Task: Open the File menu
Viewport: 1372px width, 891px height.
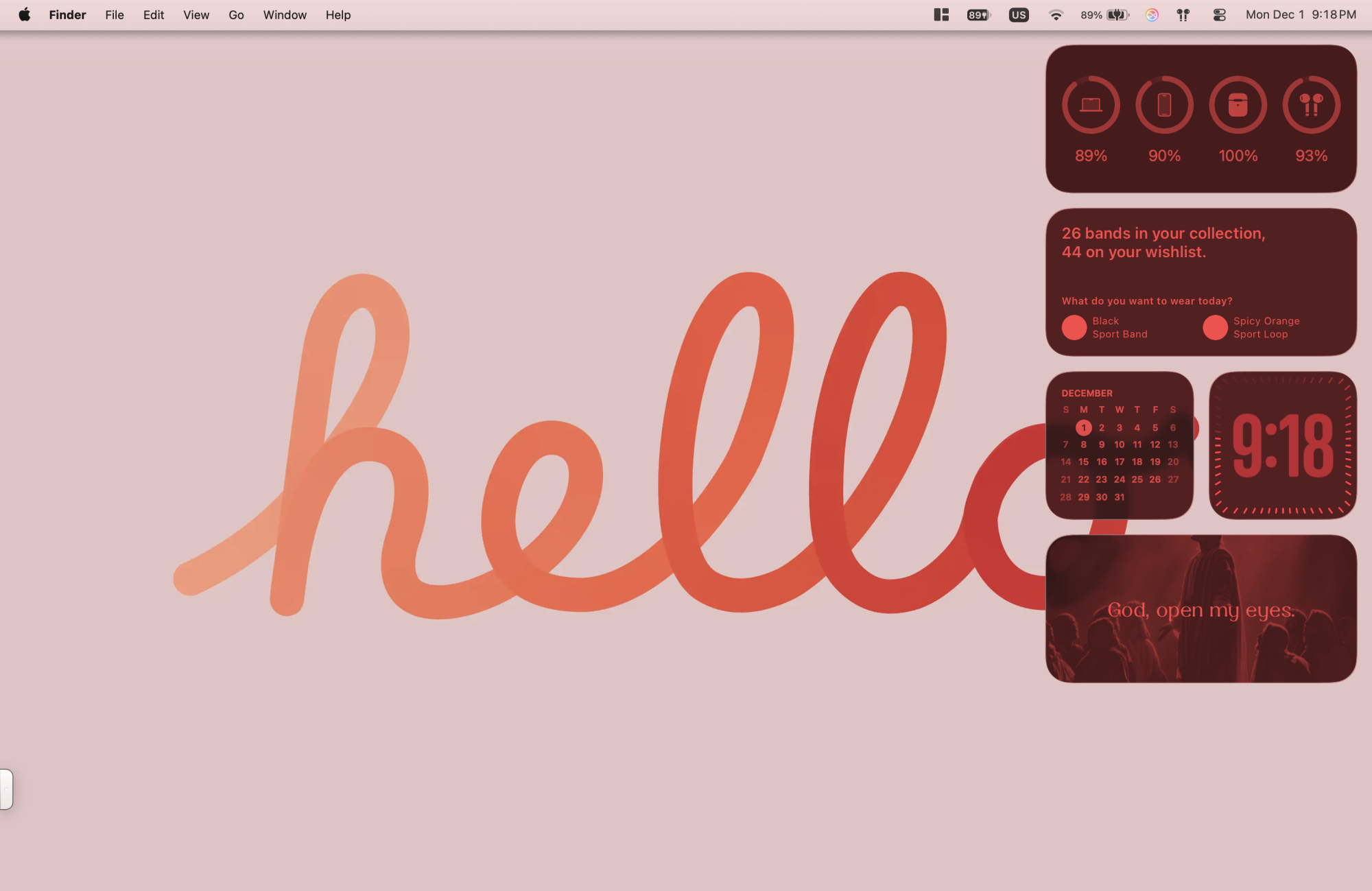Action: (x=115, y=14)
